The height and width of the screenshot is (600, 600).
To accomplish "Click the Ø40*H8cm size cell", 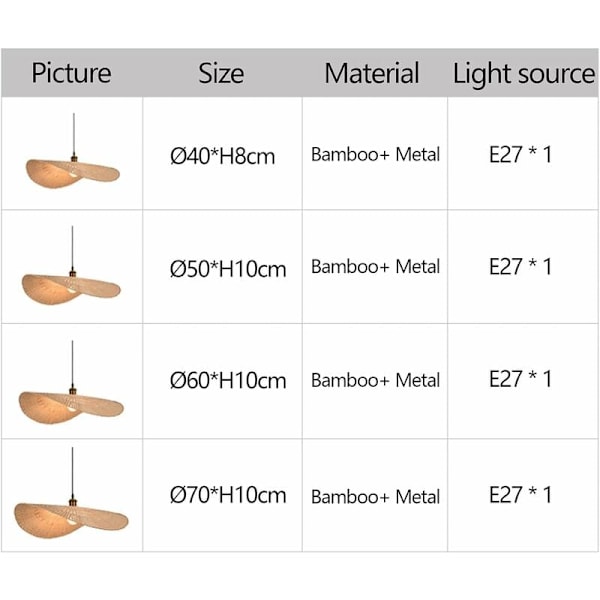I will [222, 156].
